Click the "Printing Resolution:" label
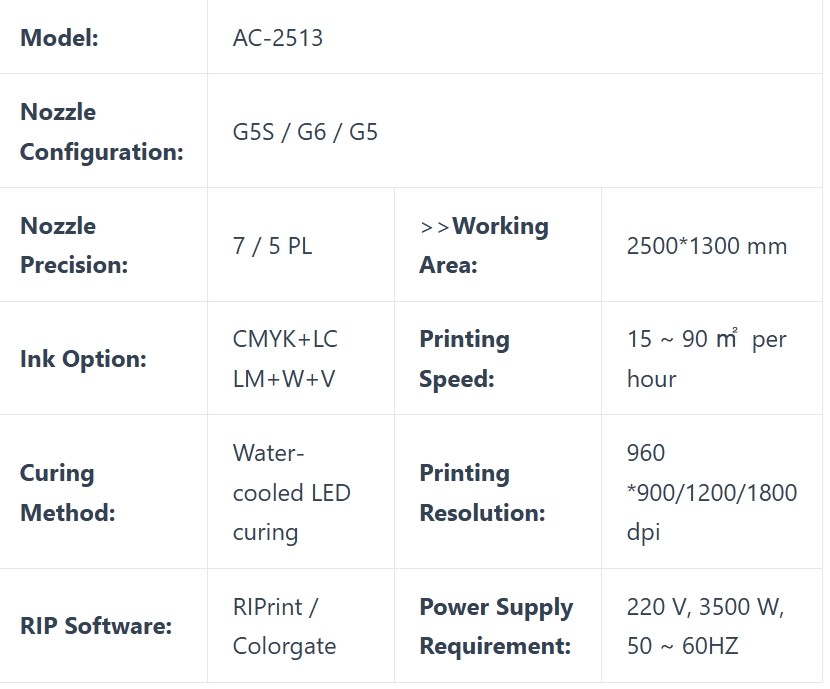The image size is (830, 689). click(x=482, y=492)
